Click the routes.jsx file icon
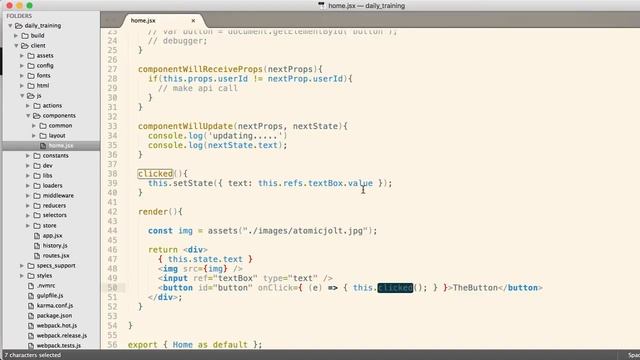 [37, 256]
